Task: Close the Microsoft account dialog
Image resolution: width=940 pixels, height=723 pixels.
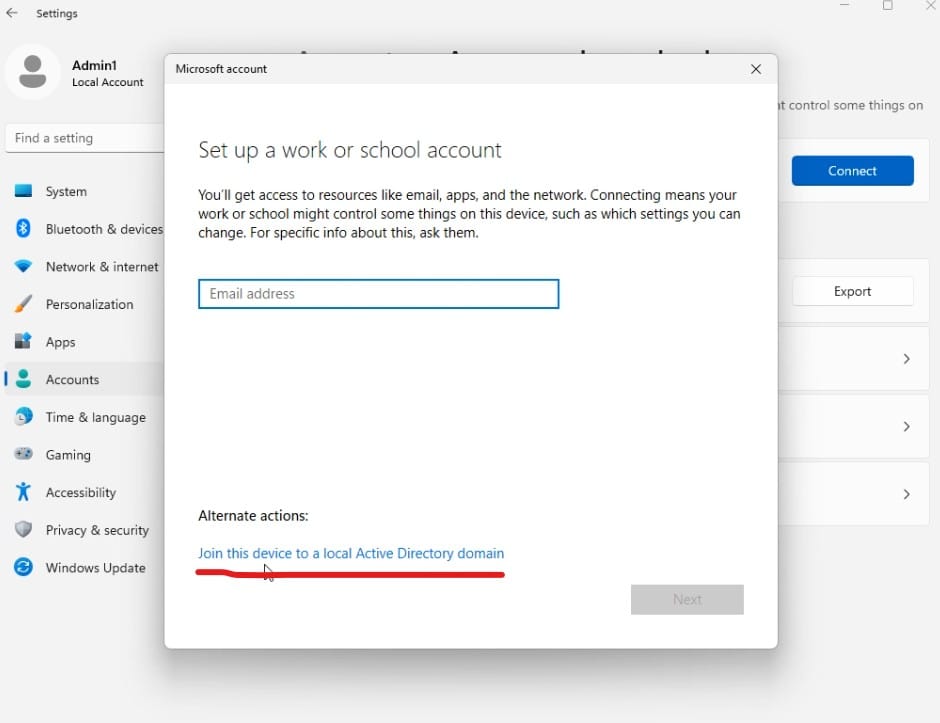Action: (756, 69)
